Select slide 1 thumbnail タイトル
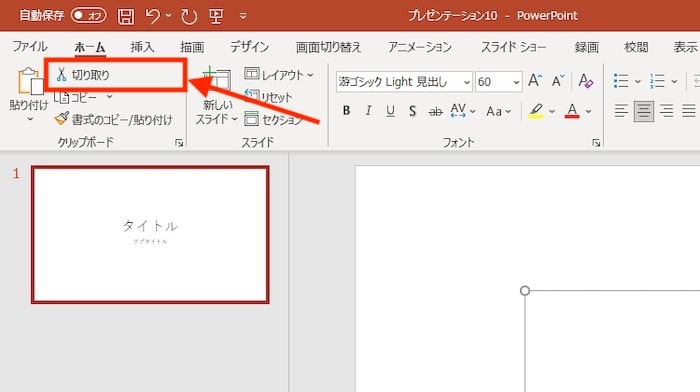 [150, 234]
